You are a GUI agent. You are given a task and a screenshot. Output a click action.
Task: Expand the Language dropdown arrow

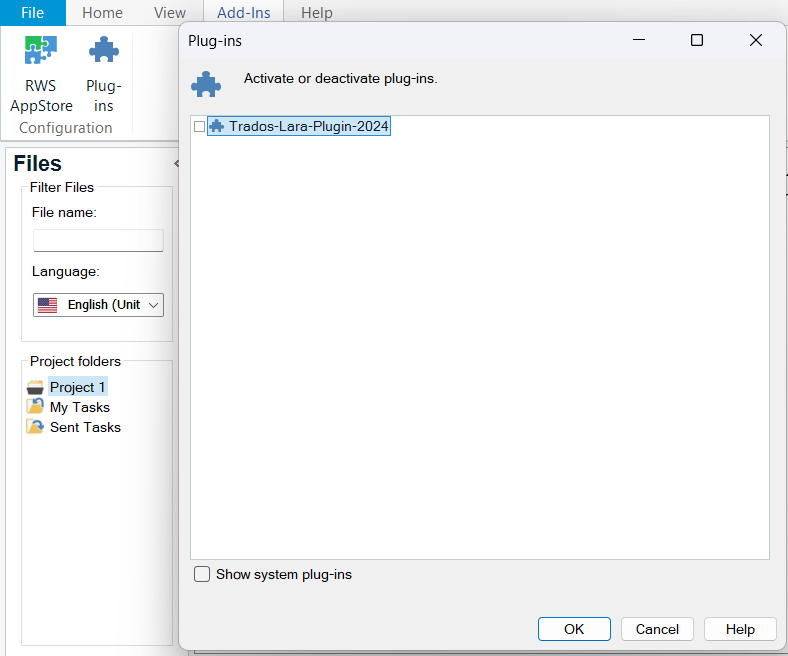[x=153, y=305]
